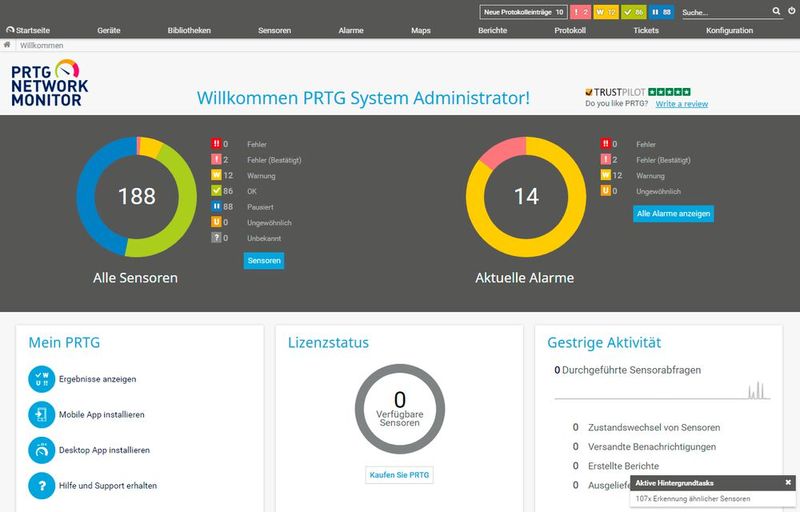Image resolution: width=800 pixels, height=512 pixels.
Task: Open the Maps menu
Action: (421, 30)
